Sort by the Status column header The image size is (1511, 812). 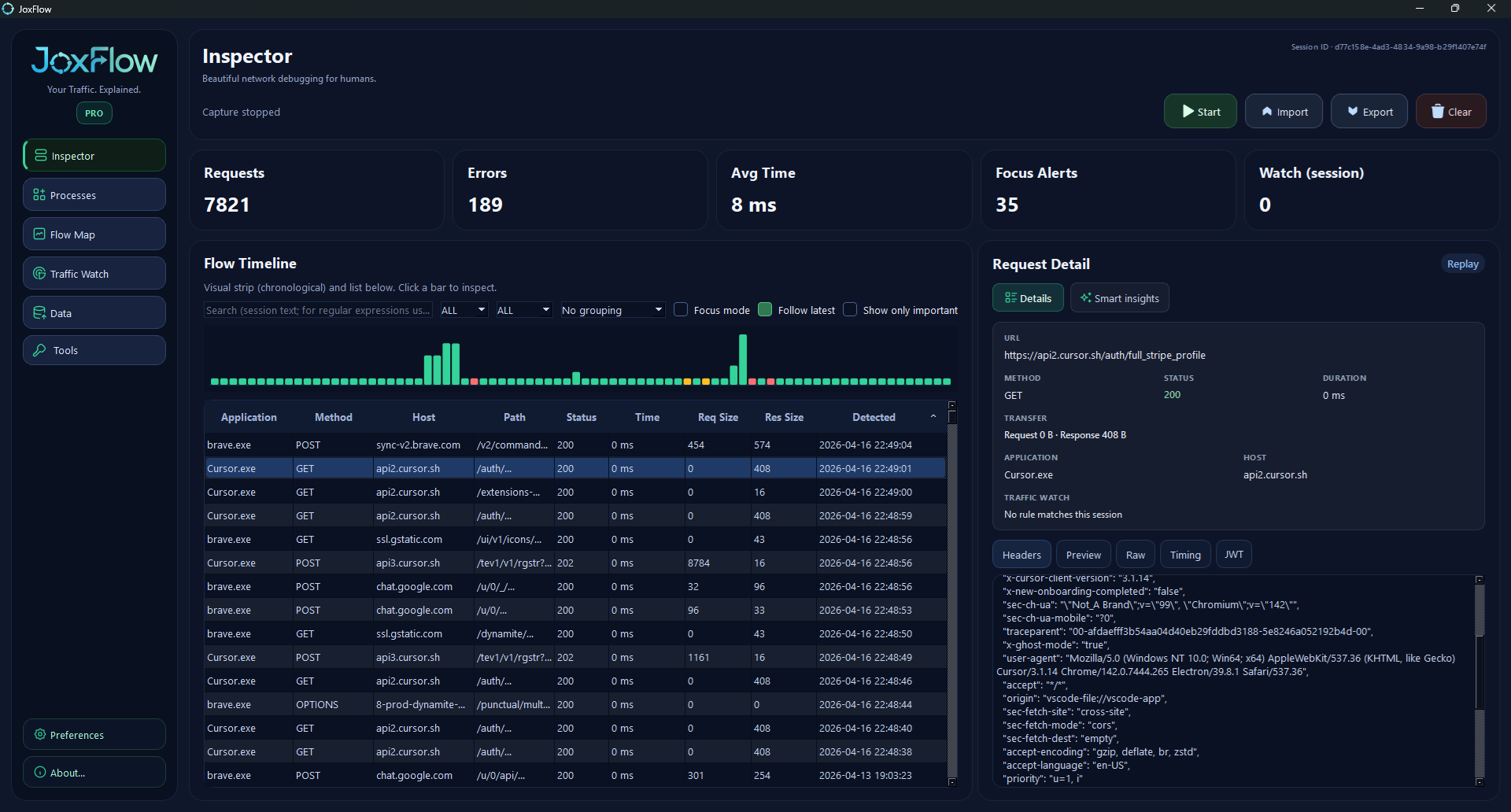[582, 417]
